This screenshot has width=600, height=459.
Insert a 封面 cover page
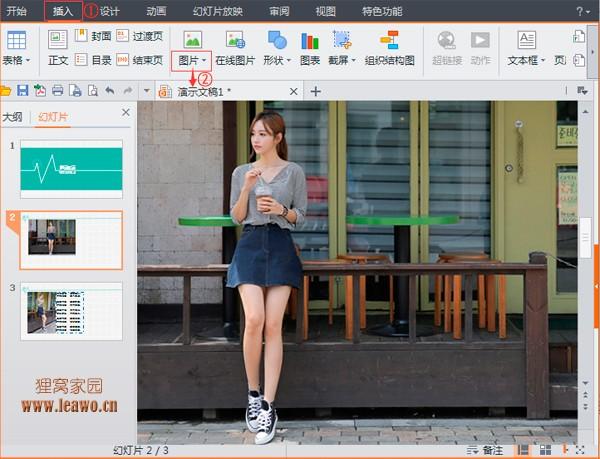pos(93,36)
